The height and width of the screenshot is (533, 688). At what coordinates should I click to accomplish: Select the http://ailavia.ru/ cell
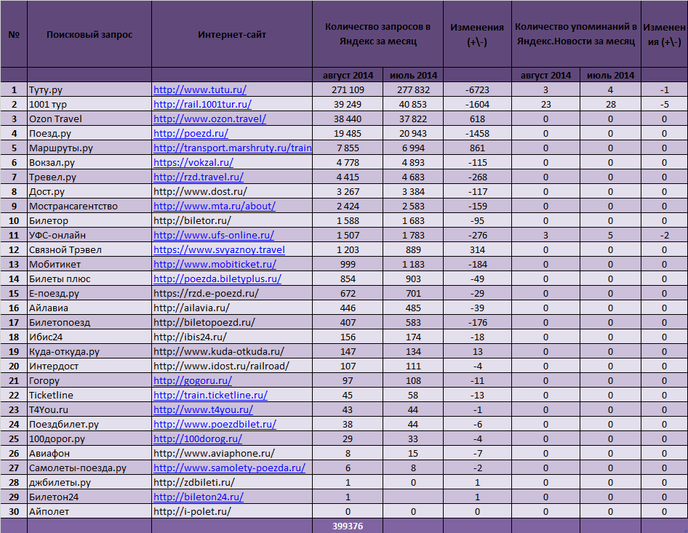point(232,308)
